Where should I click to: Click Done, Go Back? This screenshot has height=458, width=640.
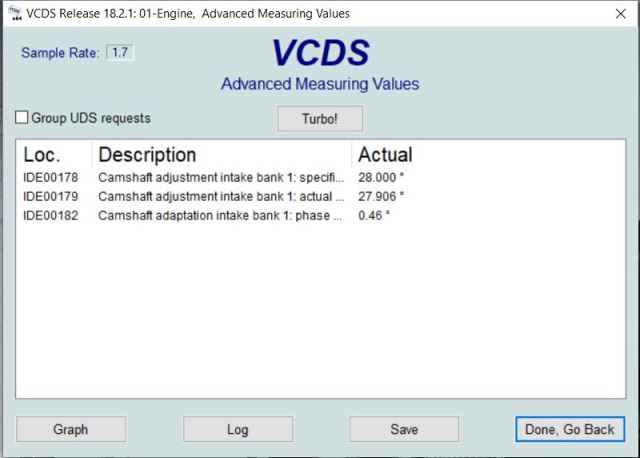pos(570,429)
